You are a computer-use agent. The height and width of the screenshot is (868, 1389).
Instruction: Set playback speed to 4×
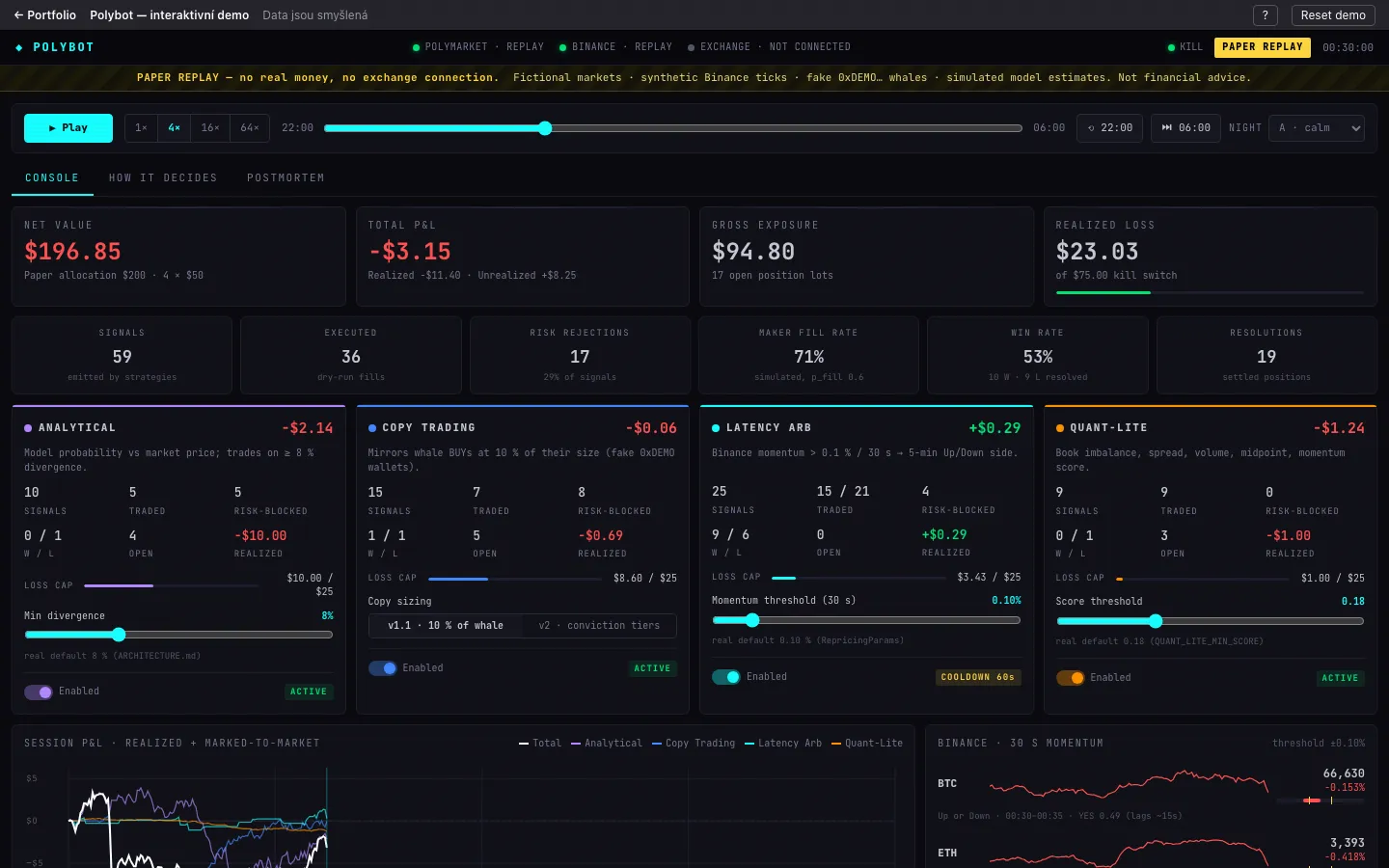click(x=174, y=127)
